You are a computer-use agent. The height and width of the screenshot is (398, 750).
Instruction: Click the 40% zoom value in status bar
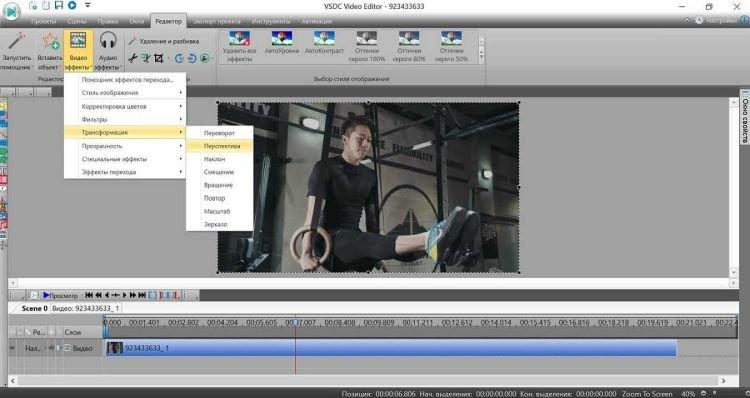click(687, 394)
